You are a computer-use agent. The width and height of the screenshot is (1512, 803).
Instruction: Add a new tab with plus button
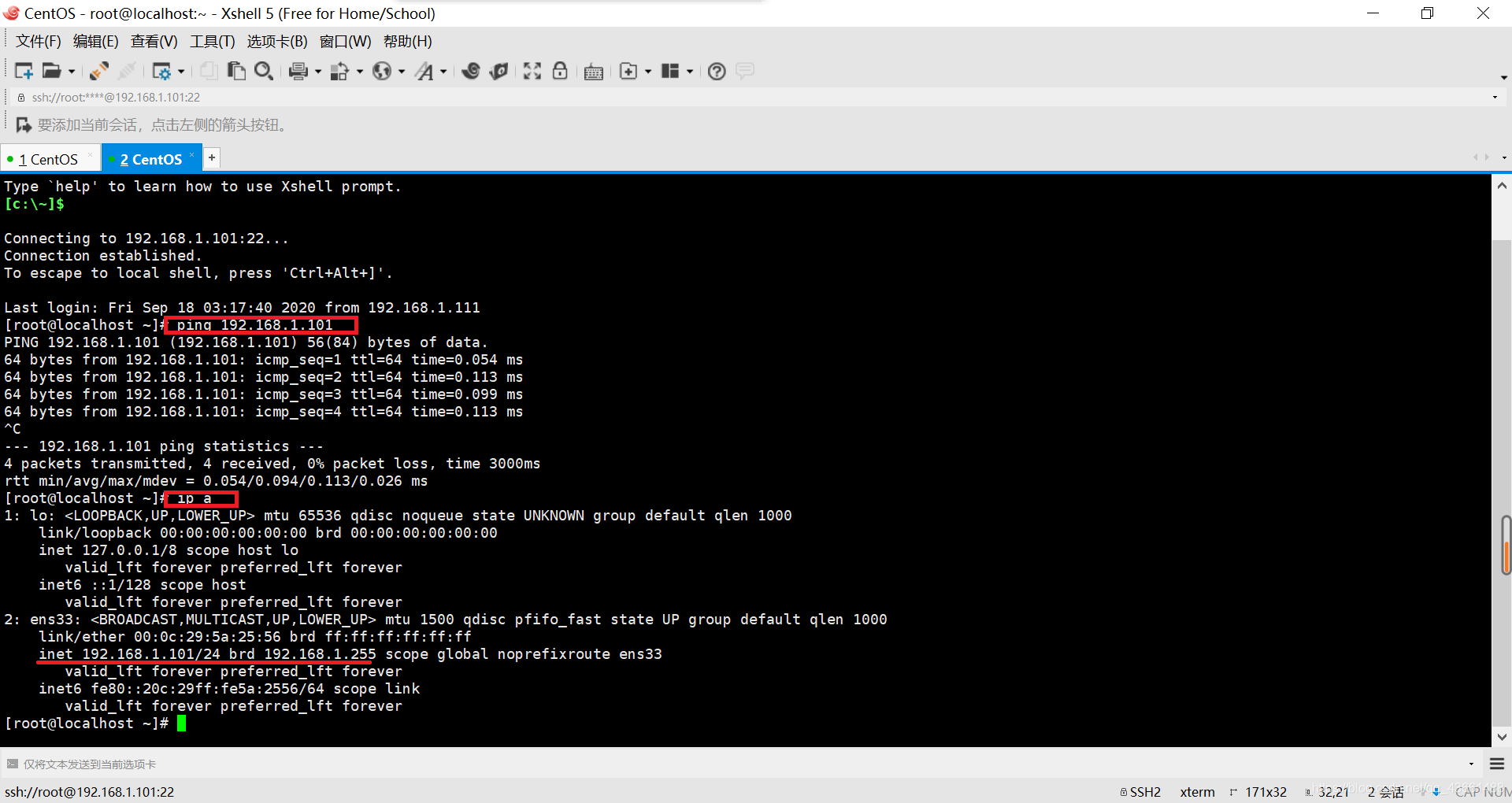click(211, 157)
